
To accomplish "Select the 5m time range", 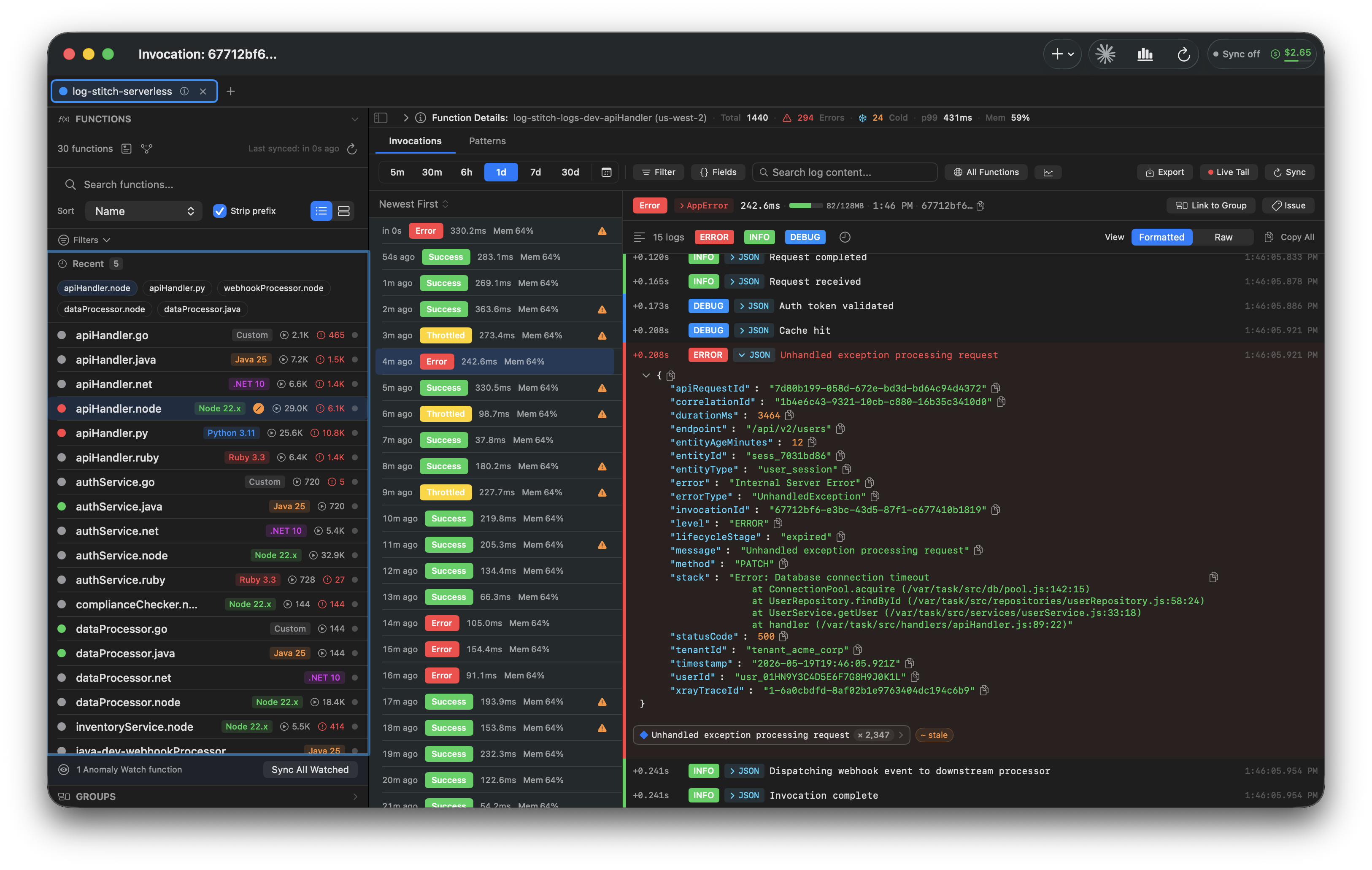I will pos(397,172).
